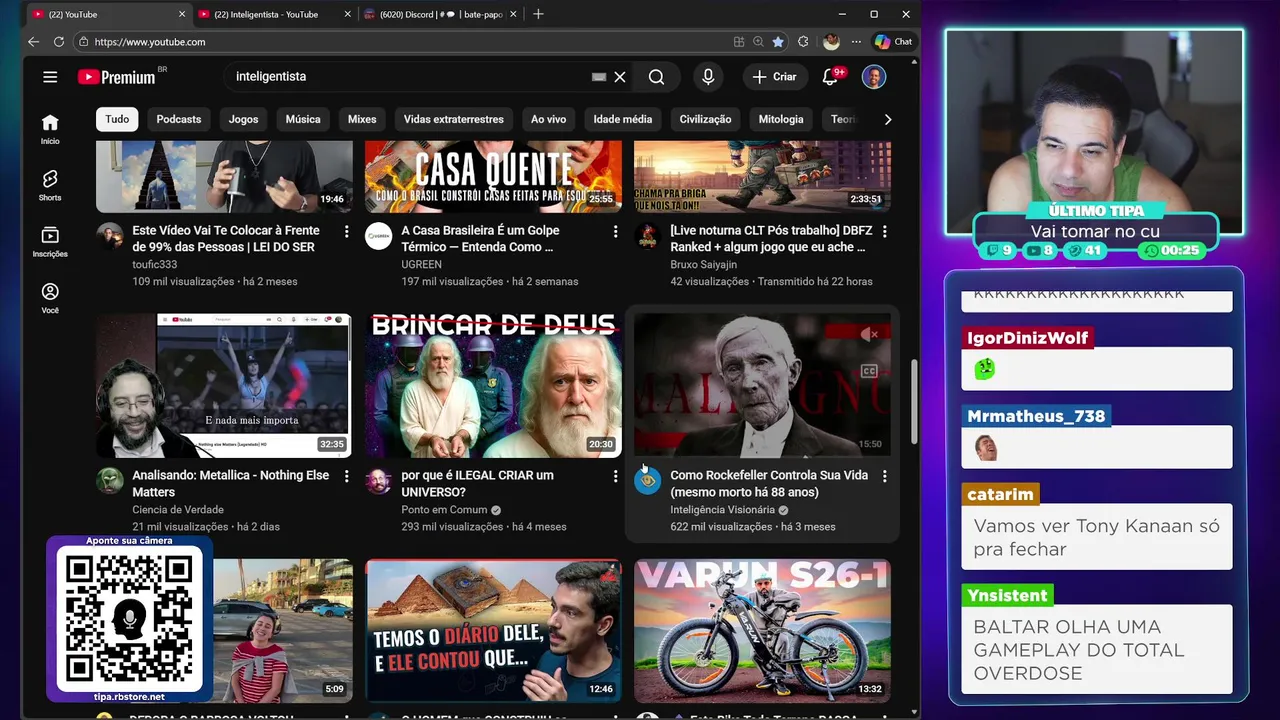The height and width of the screenshot is (720, 1280).
Task: Open options menu for ILEGAL CRIAR um UNIVERSO video
Action: pyautogui.click(x=616, y=476)
